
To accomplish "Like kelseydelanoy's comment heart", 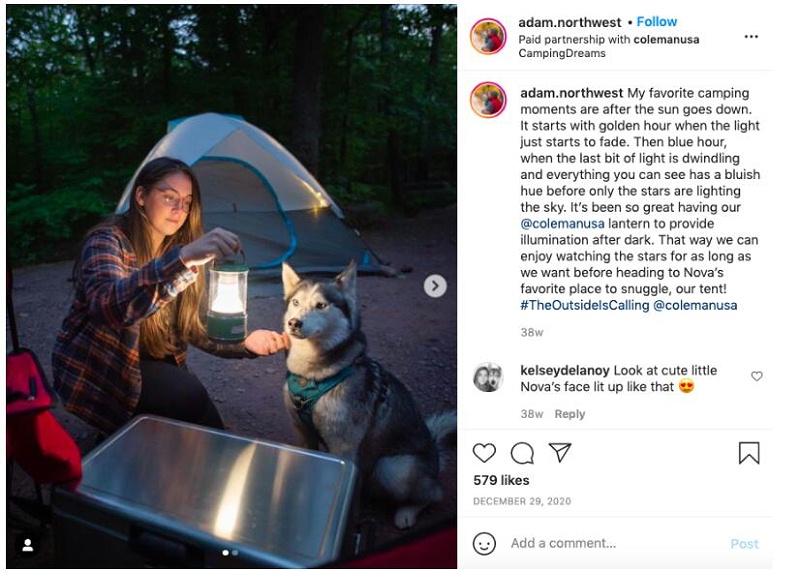I will [757, 376].
